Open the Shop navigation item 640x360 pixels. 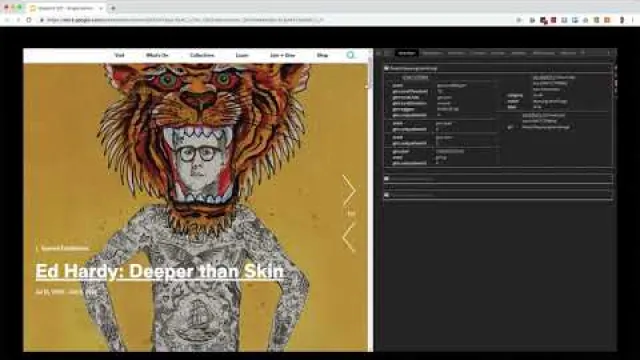(x=322, y=55)
